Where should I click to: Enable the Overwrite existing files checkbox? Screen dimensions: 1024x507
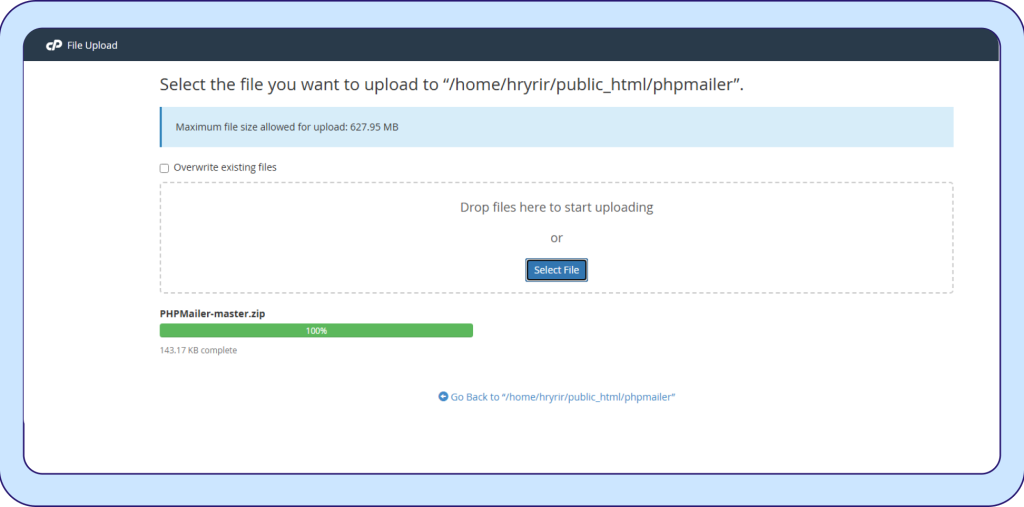(165, 168)
